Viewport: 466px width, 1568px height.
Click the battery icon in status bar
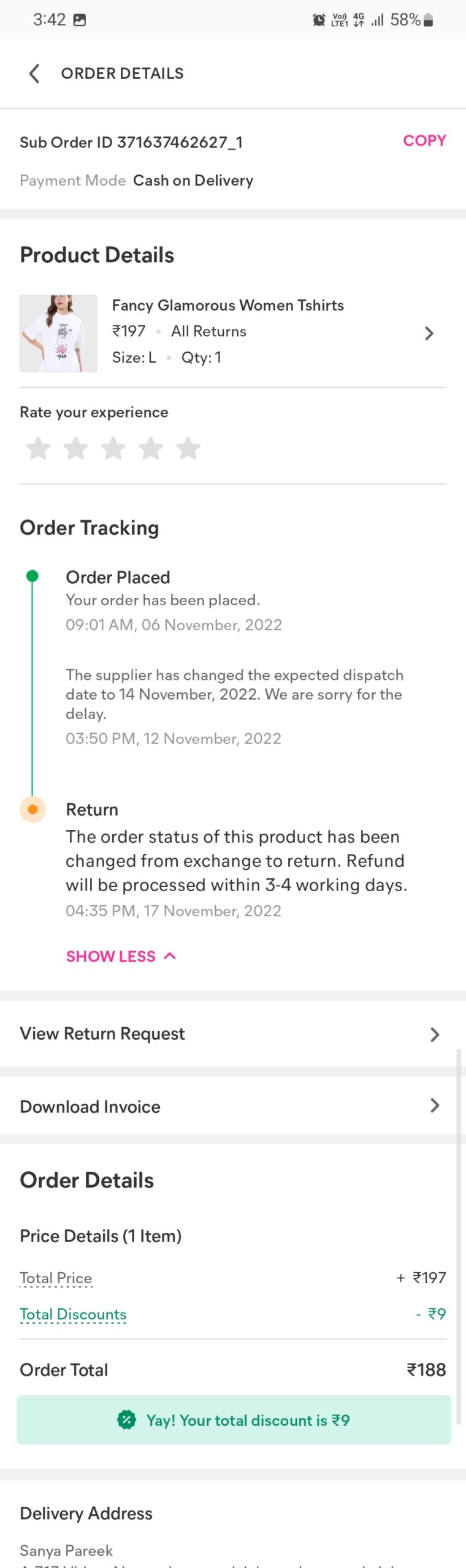(x=429, y=20)
